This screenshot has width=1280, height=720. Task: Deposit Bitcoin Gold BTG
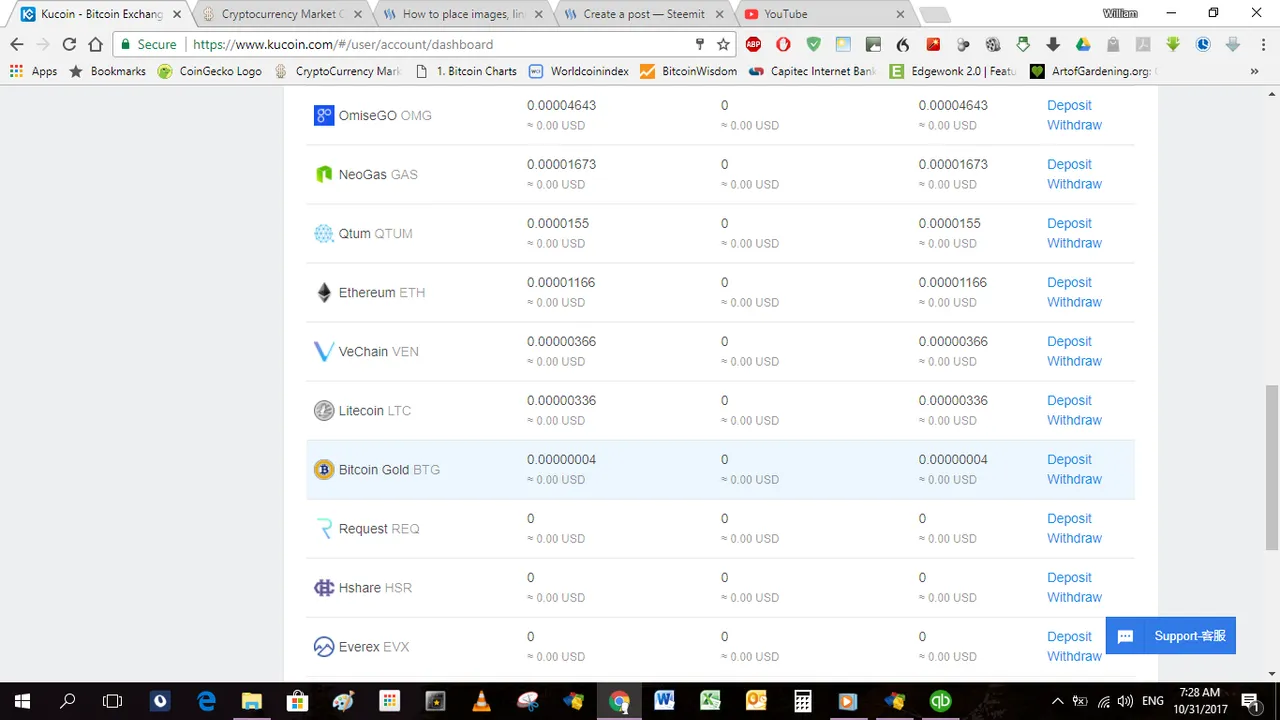click(x=1069, y=459)
